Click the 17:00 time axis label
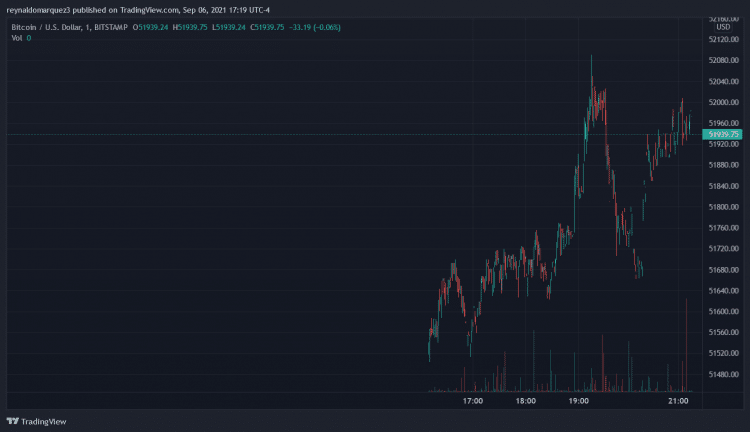The image size is (750, 432). (x=473, y=401)
